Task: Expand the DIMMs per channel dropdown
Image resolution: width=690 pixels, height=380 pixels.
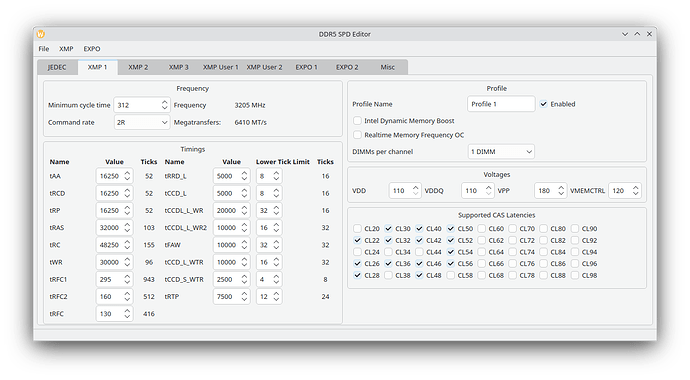Action: [x=501, y=152]
